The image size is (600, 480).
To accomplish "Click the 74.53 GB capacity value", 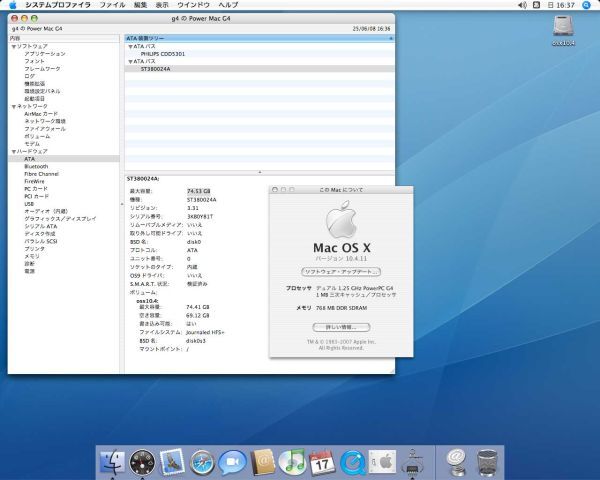I will [198, 191].
